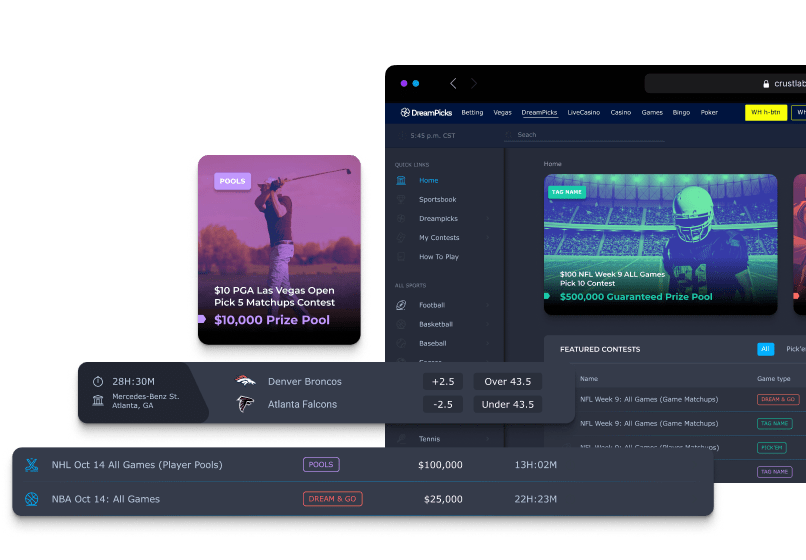The height and width of the screenshot is (560, 806).
Task: Click the Atlanta Falcons team logo
Action: pyautogui.click(x=245, y=404)
